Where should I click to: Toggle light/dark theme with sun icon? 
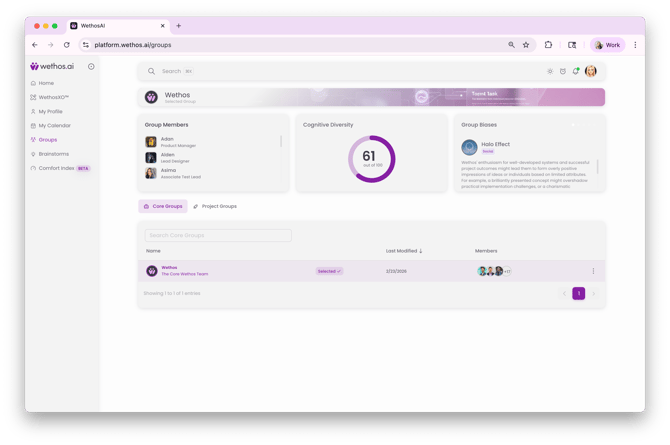coord(550,71)
